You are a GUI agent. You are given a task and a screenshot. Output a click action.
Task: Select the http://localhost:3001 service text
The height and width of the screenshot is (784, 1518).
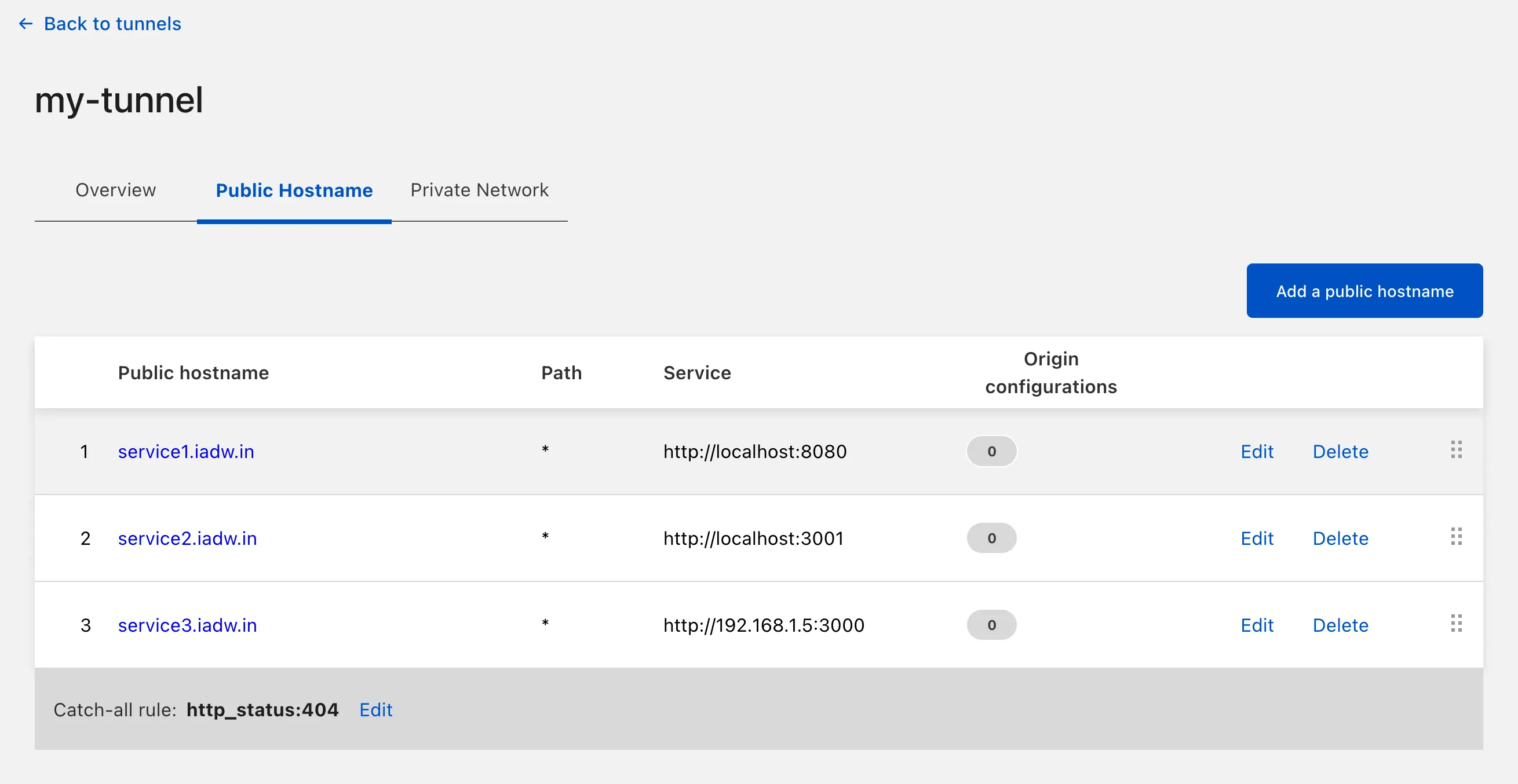(753, 538)
